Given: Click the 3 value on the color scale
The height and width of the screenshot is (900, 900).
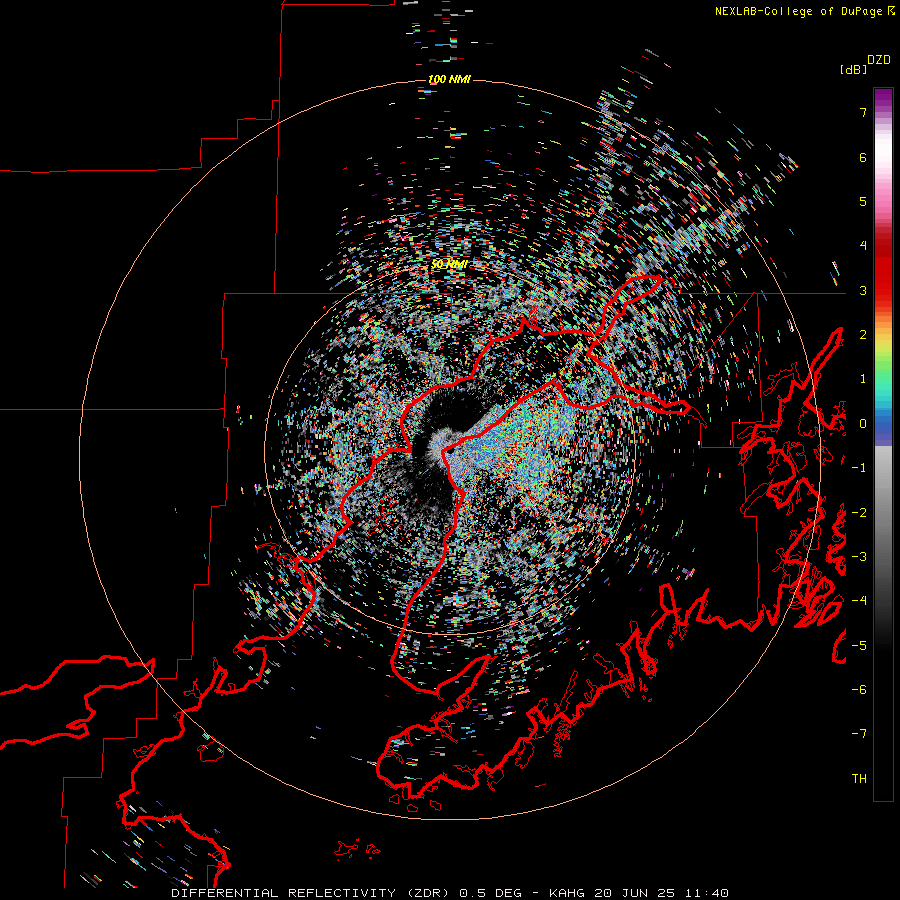Looking at the screenshot, I should coord(863,290).
